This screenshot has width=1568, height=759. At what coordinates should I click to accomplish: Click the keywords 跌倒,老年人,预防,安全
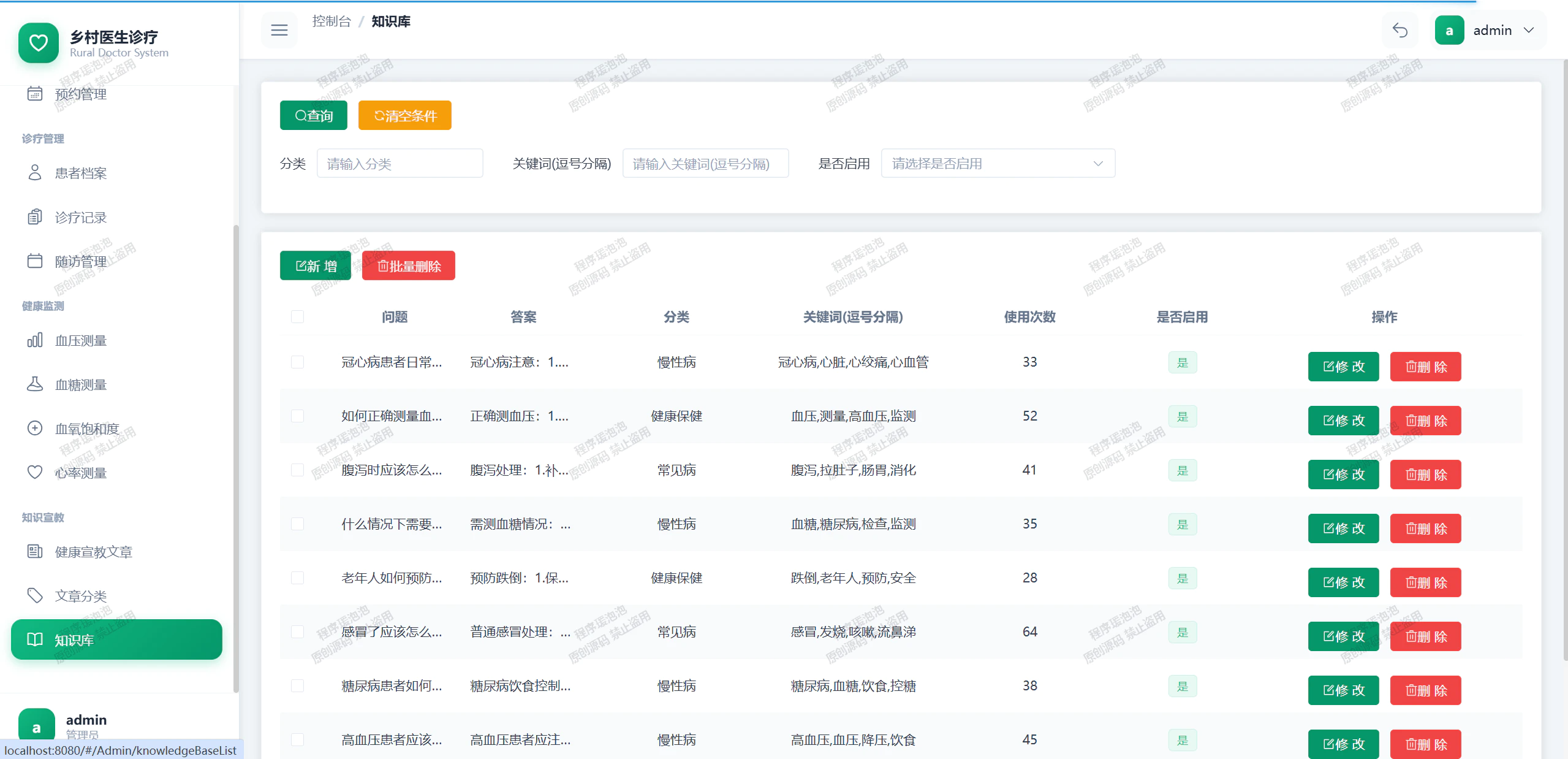(x=854, y=578)
